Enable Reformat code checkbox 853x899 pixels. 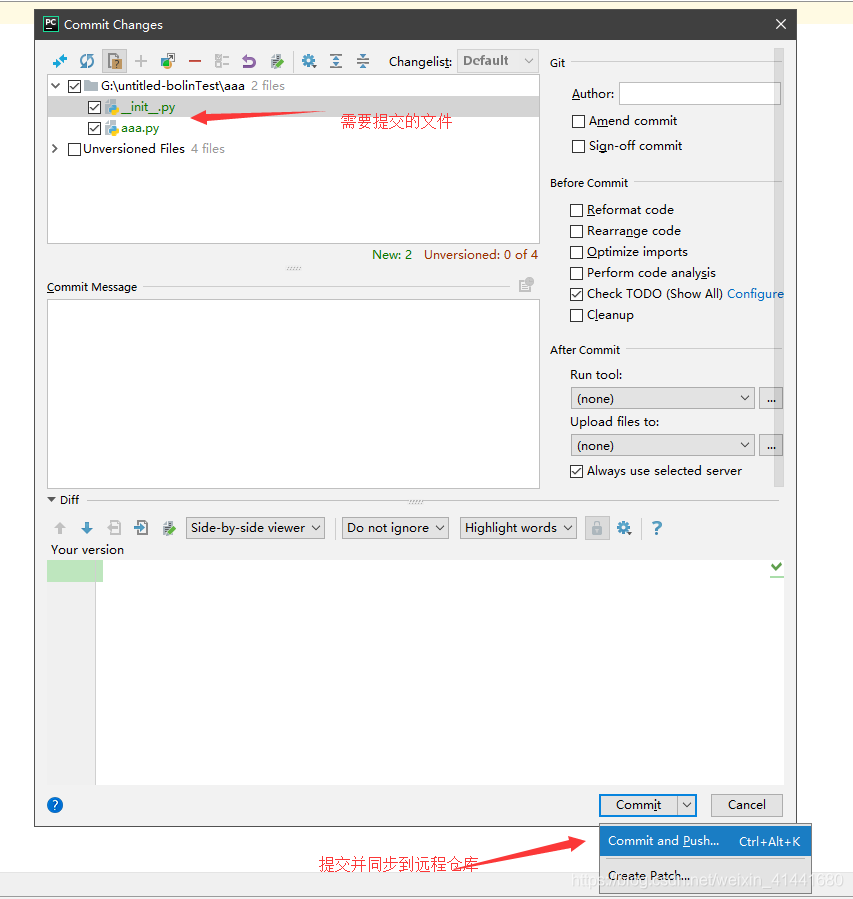577,210
